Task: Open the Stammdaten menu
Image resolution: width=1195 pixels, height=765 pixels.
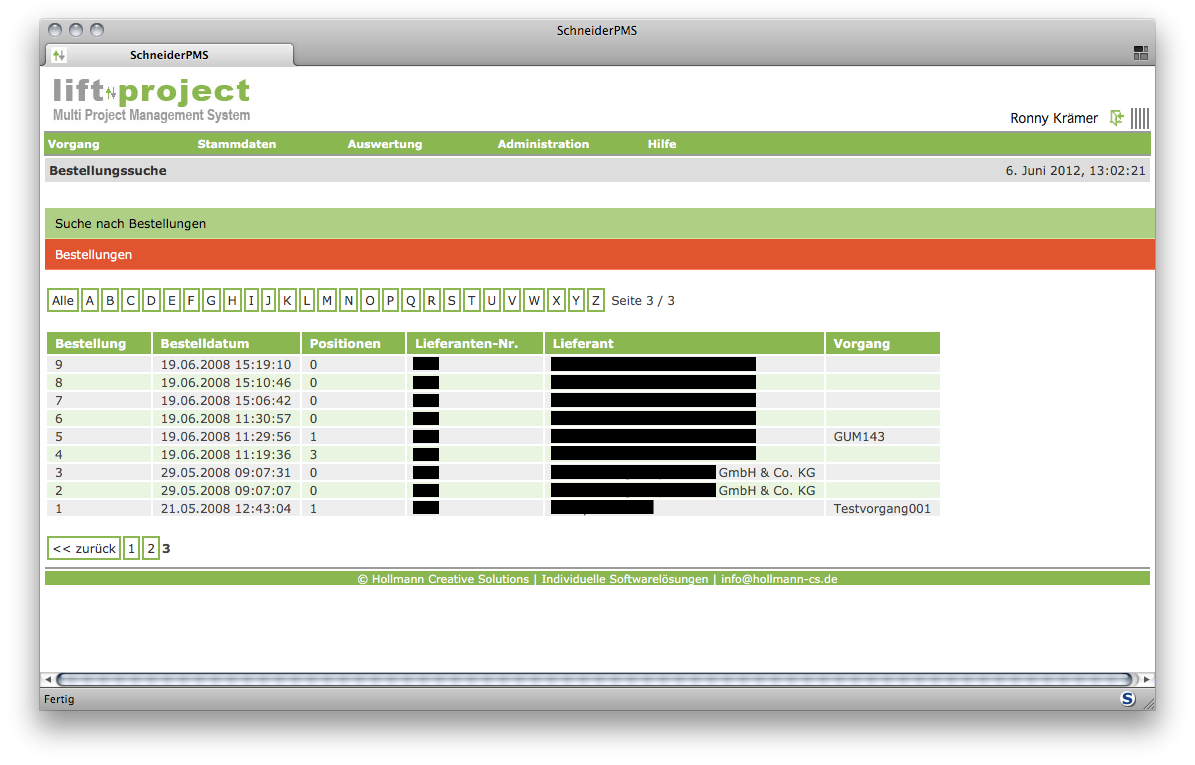Action: click(x=236, y=144)
